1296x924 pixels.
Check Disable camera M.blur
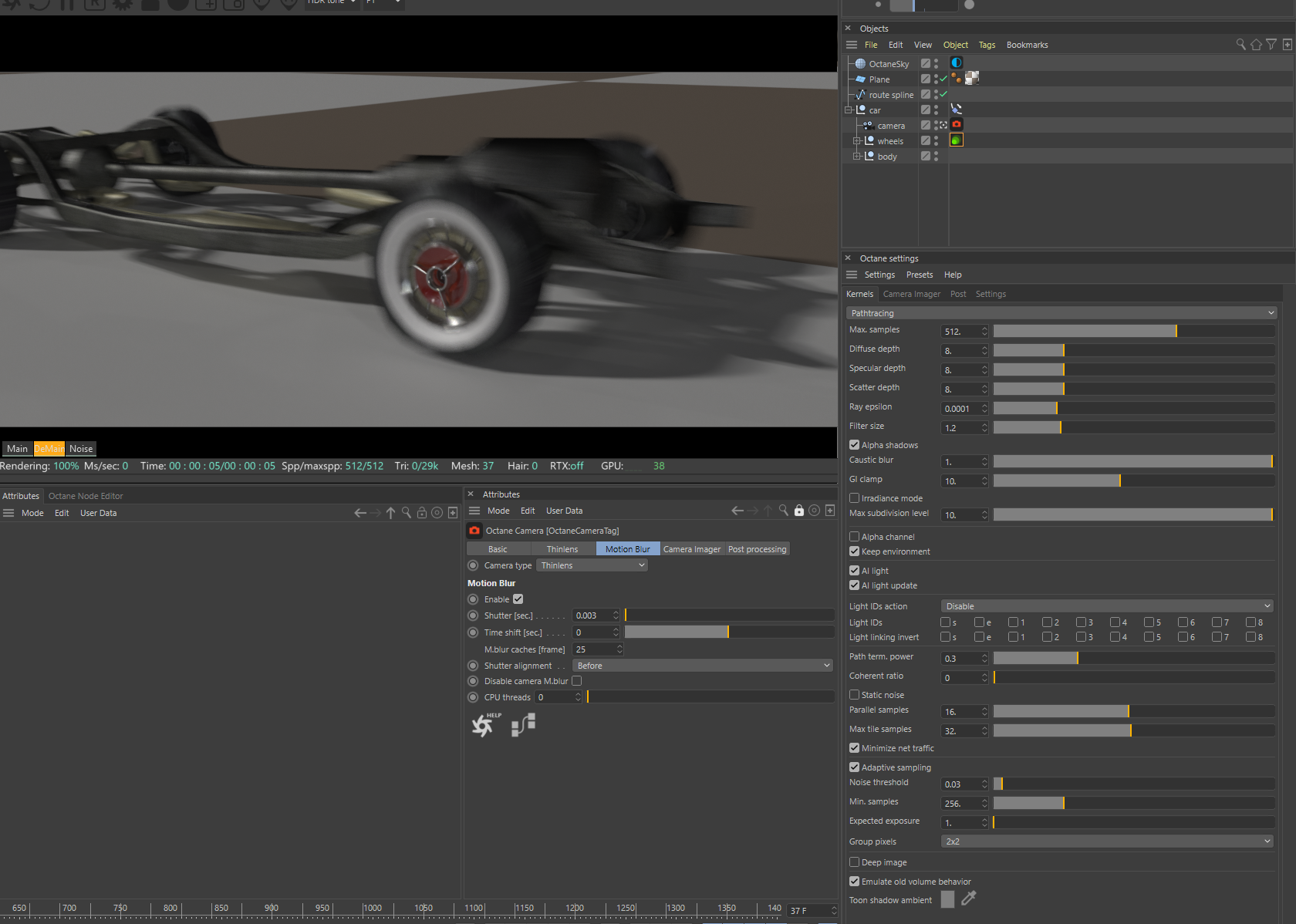tap(577, 681)
